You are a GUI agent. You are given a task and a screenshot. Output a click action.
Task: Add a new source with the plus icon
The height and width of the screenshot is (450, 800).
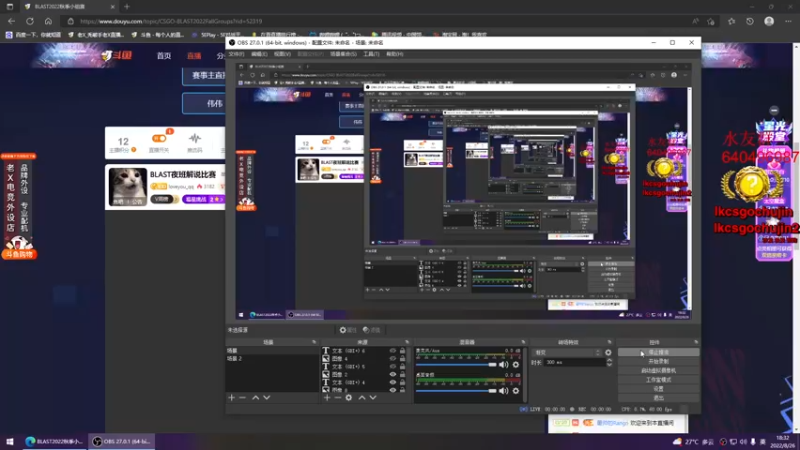coord(327,397)
